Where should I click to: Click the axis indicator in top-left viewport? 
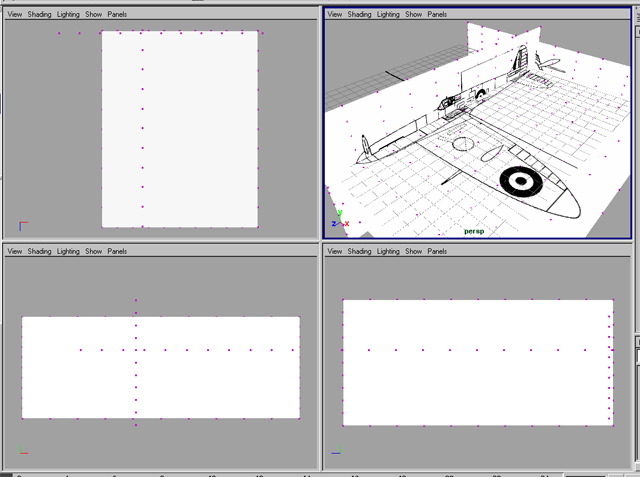pos(24,226)
